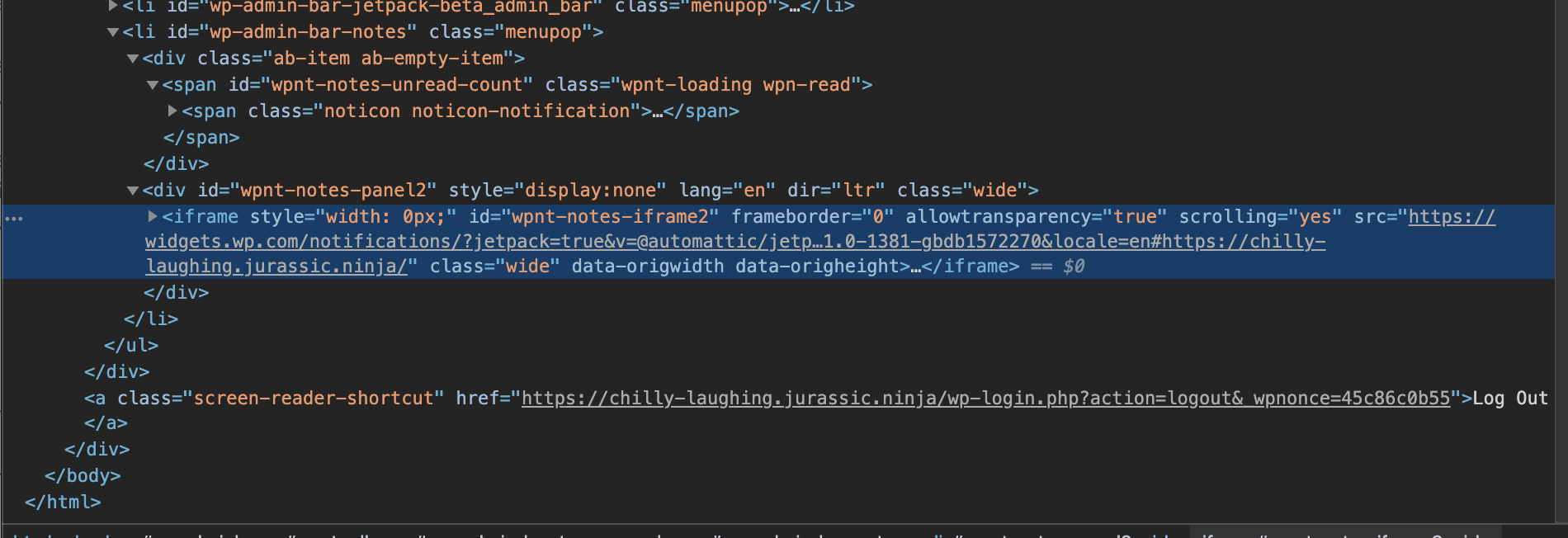Viewport: 1568px width, 538px height.
Task: Click the allowtransparency "true" value
Action: click(1135, 217)
